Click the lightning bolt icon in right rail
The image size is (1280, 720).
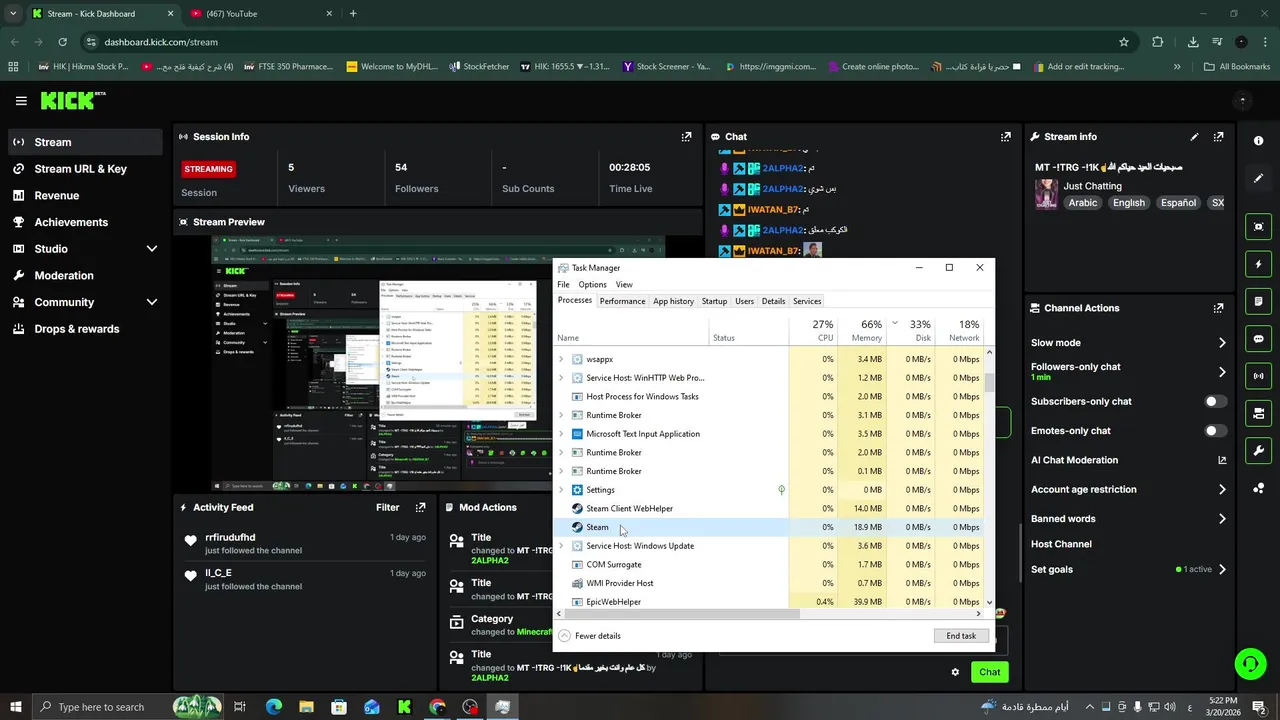(x=1258, y=264)
